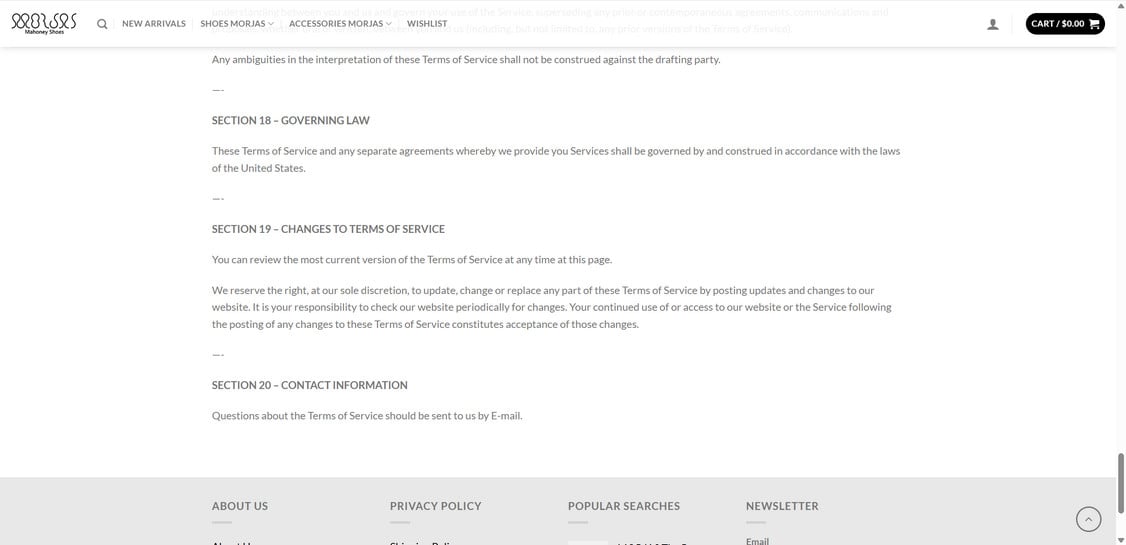Image resolution: width=1126 pixels, height=545 pixels.
Task: Click the shopping cart icon
Action: click(x=1094, y=24)
